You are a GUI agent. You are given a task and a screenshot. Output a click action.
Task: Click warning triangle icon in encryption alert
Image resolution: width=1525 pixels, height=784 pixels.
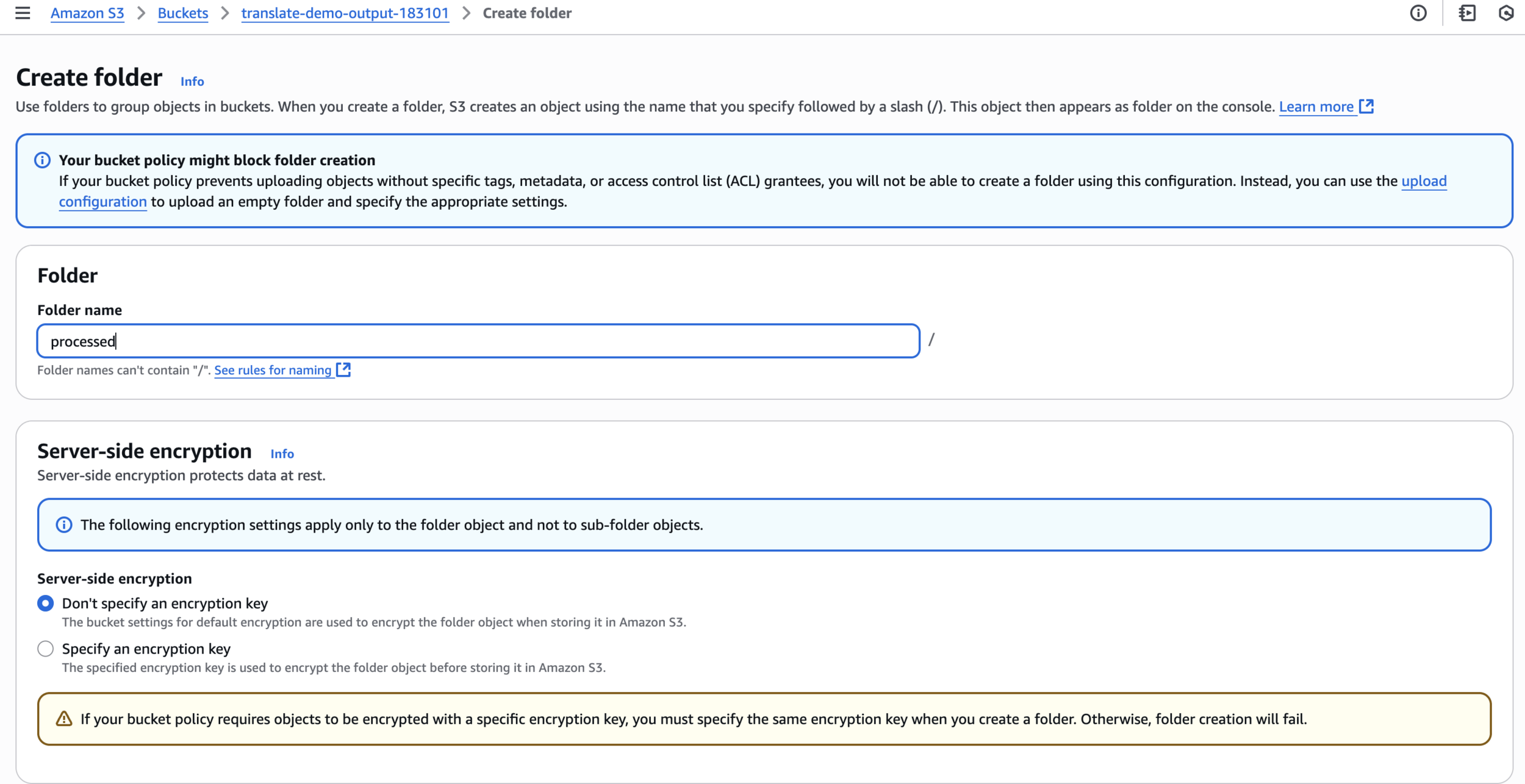(64, 719)
